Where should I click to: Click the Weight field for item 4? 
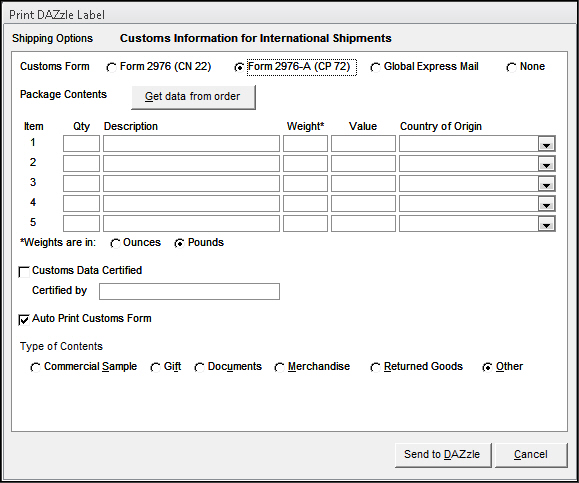coord(305,203)
